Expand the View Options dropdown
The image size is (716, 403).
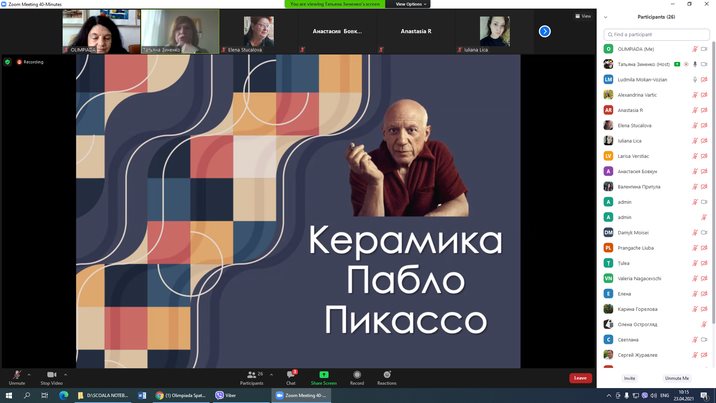coord(411,4)
